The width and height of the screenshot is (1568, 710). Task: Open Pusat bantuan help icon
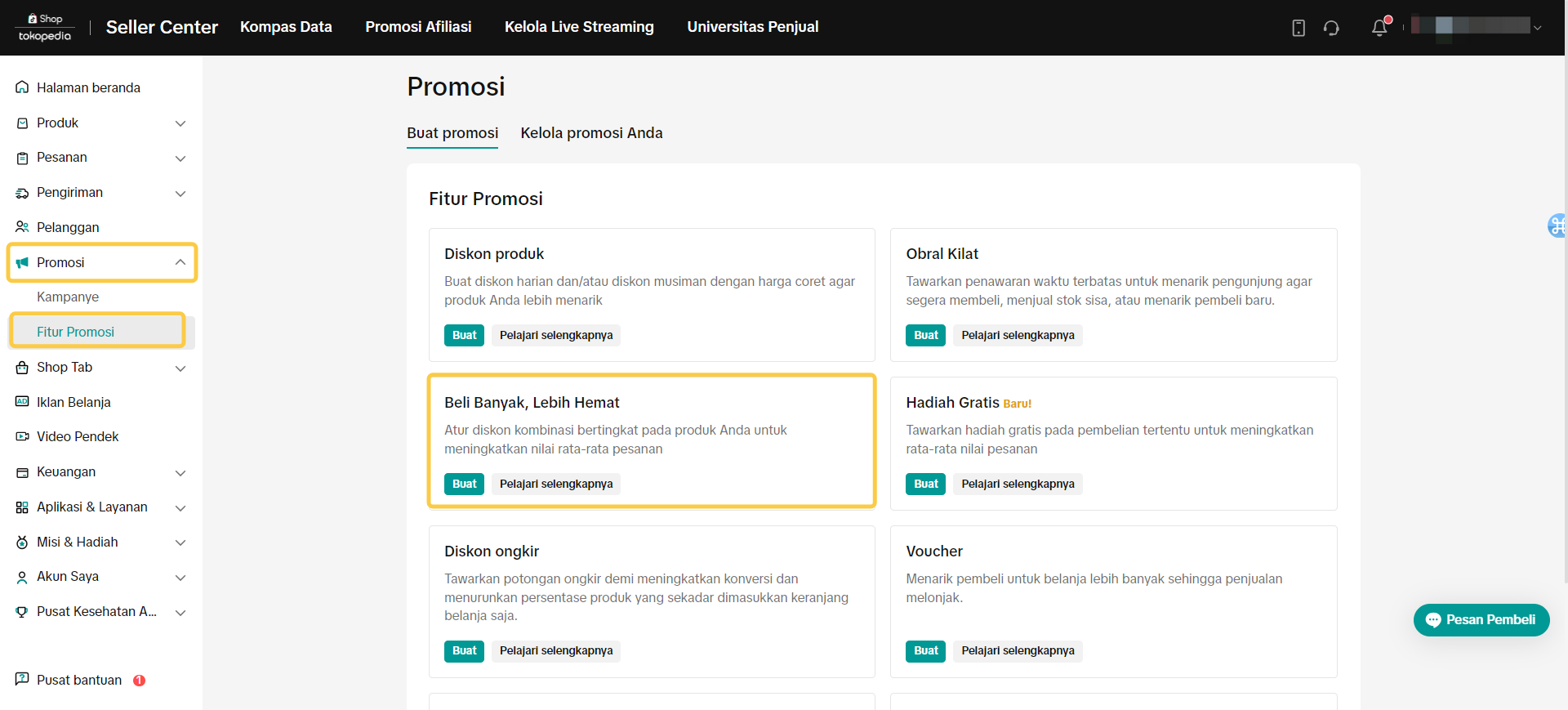pyautogui.click(x=22, y=680)
